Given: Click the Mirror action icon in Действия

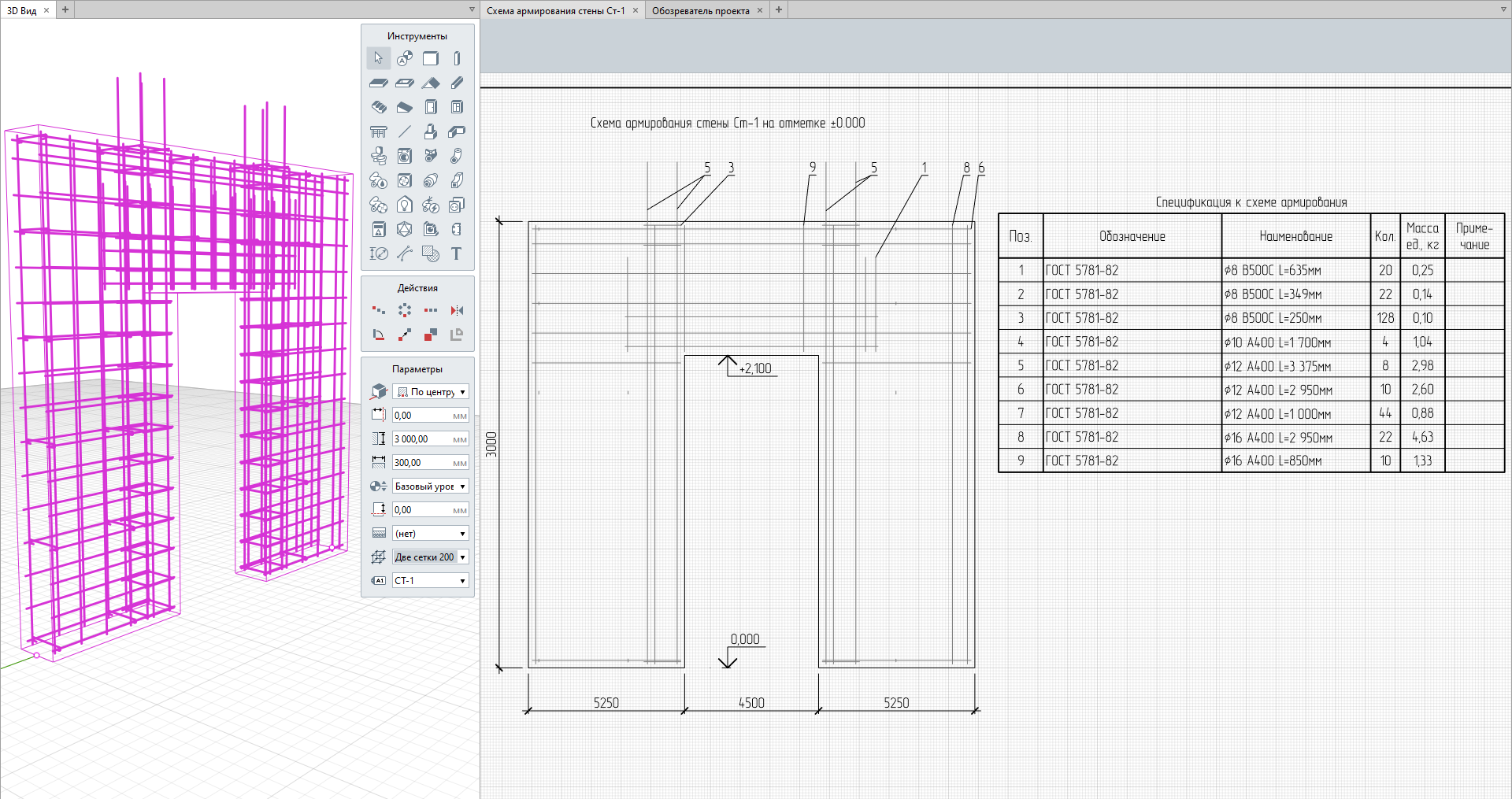Looking at the screenshot, I should [x=457, y=310].
